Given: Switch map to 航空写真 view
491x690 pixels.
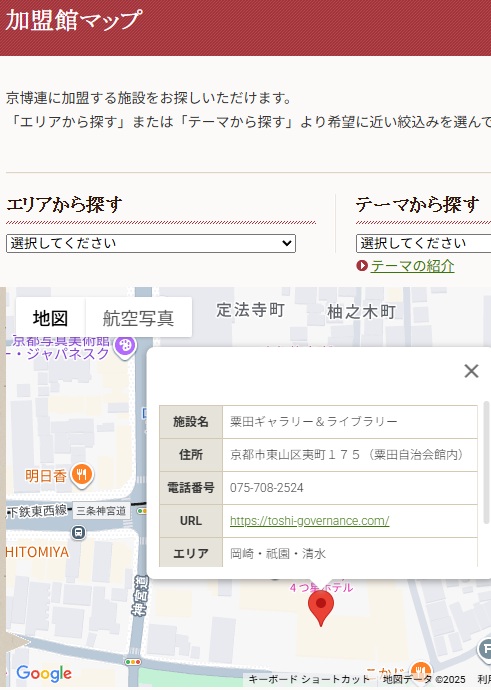Looking at the screenshot, I should click(x=139, y=318).
